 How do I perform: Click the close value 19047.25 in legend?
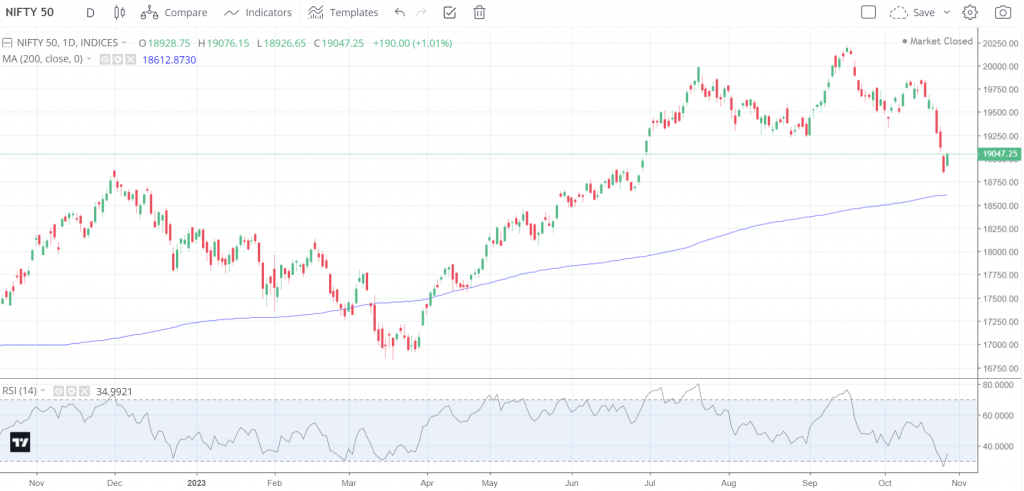[x=343, y=43]
